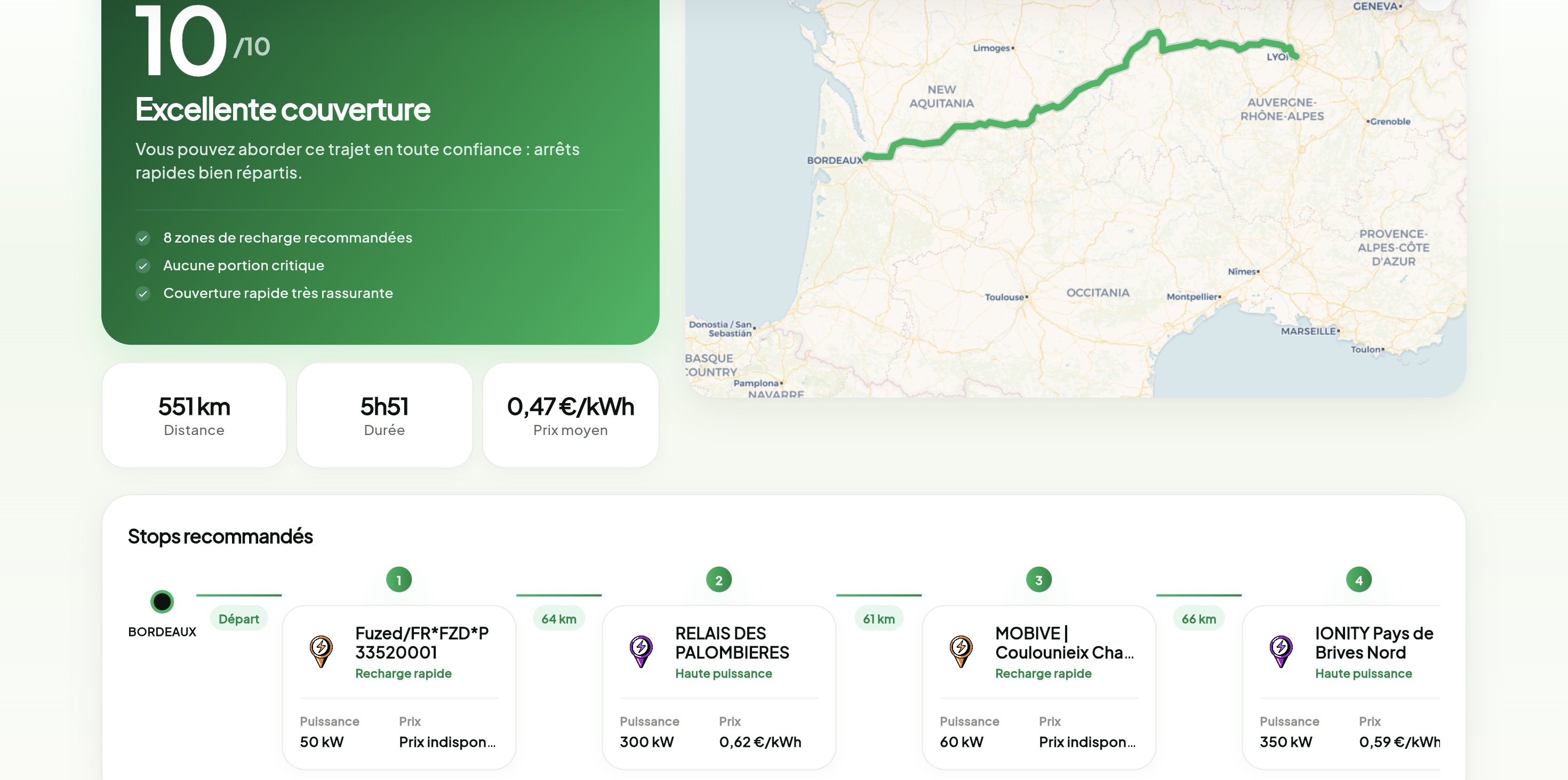Click the MARSEILLE label on the map
This screenshot has width=1568, height=780.
point(1309,332)
